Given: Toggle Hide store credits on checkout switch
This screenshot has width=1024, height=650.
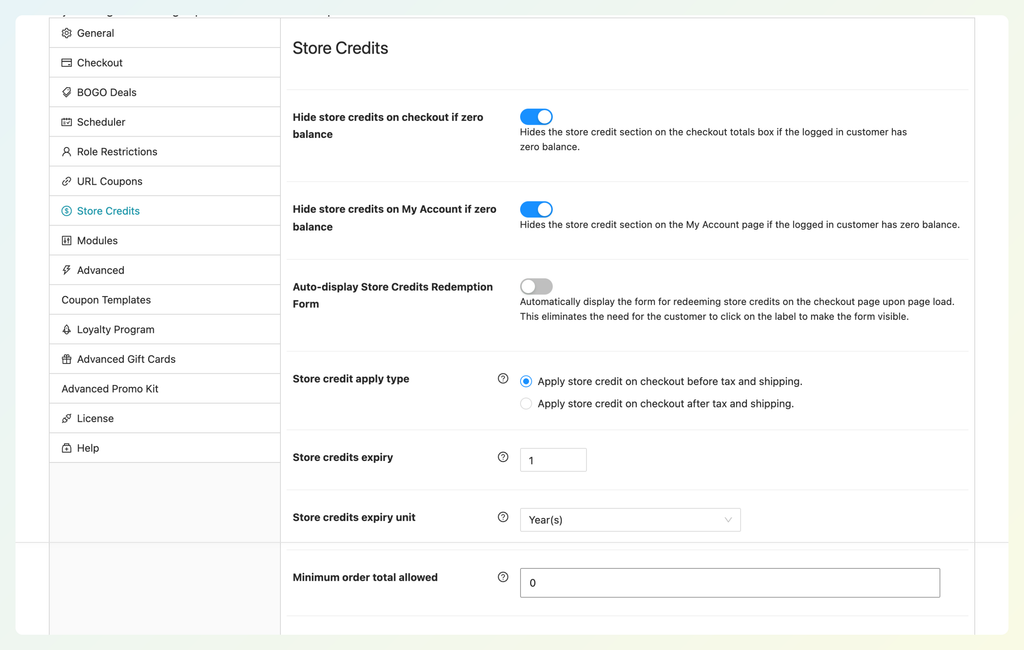Looking at the screenshot, I should coord(536,117).
